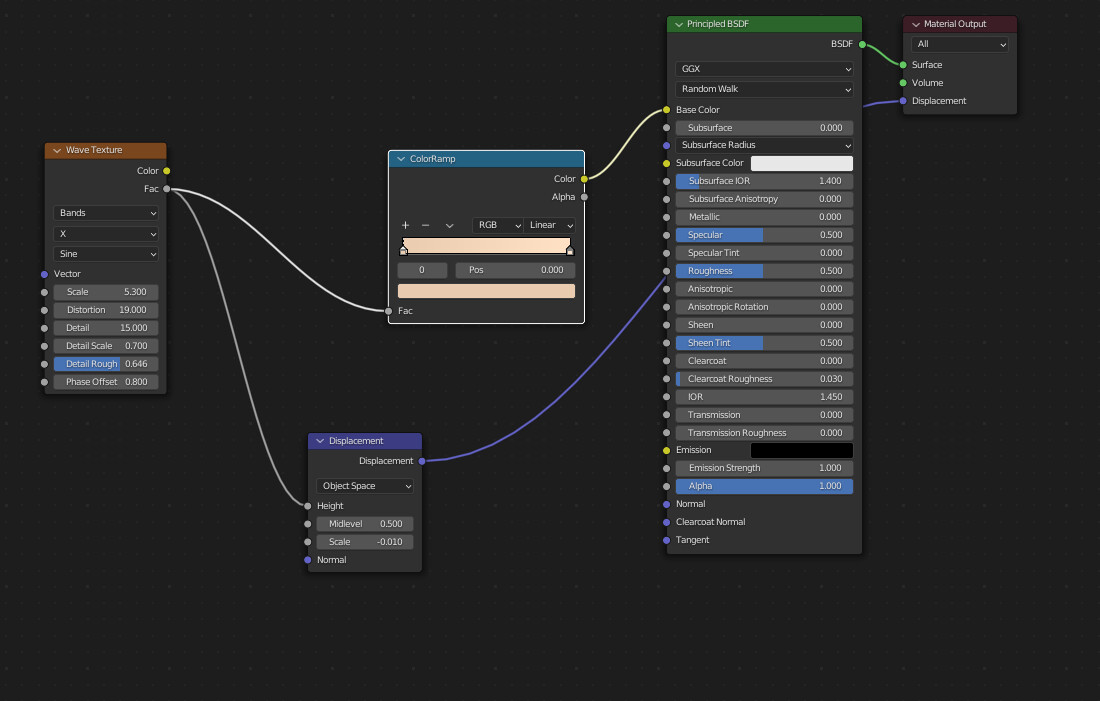
Task: Open the ColorRamp RGB color mode dropdown
Action: 498,225
